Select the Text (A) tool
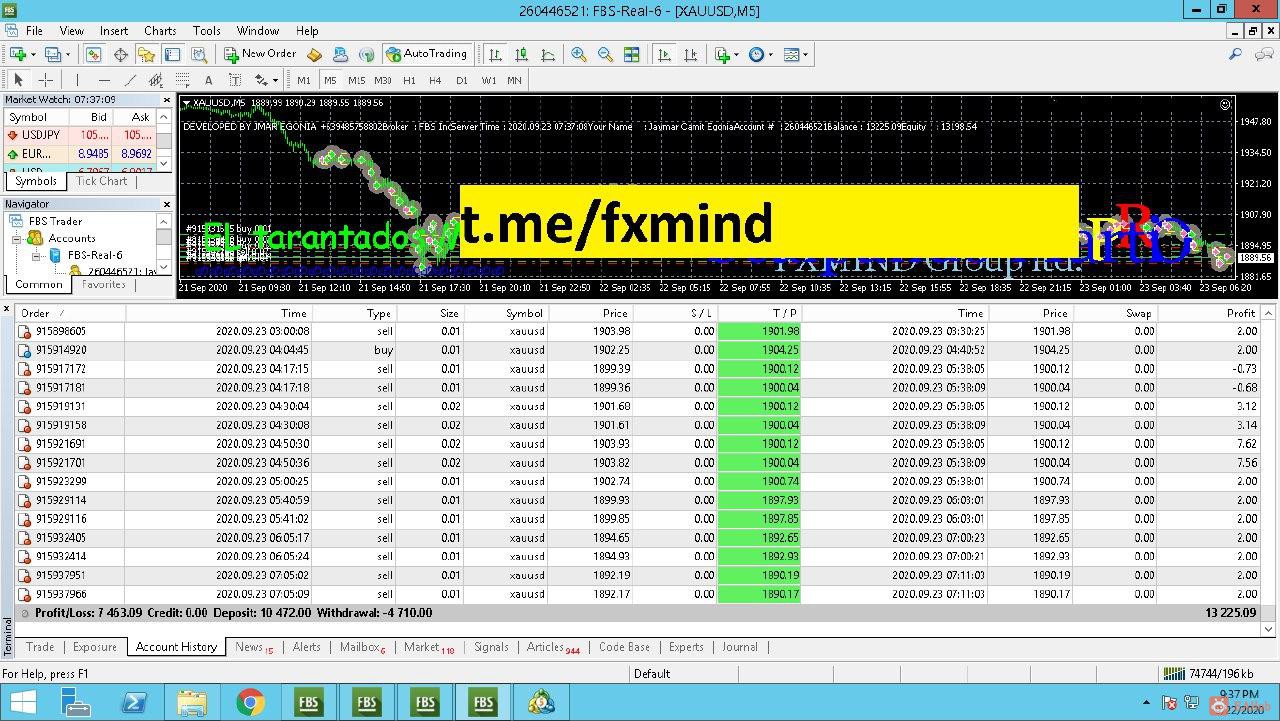1280x721 pixels. [208, 80]
